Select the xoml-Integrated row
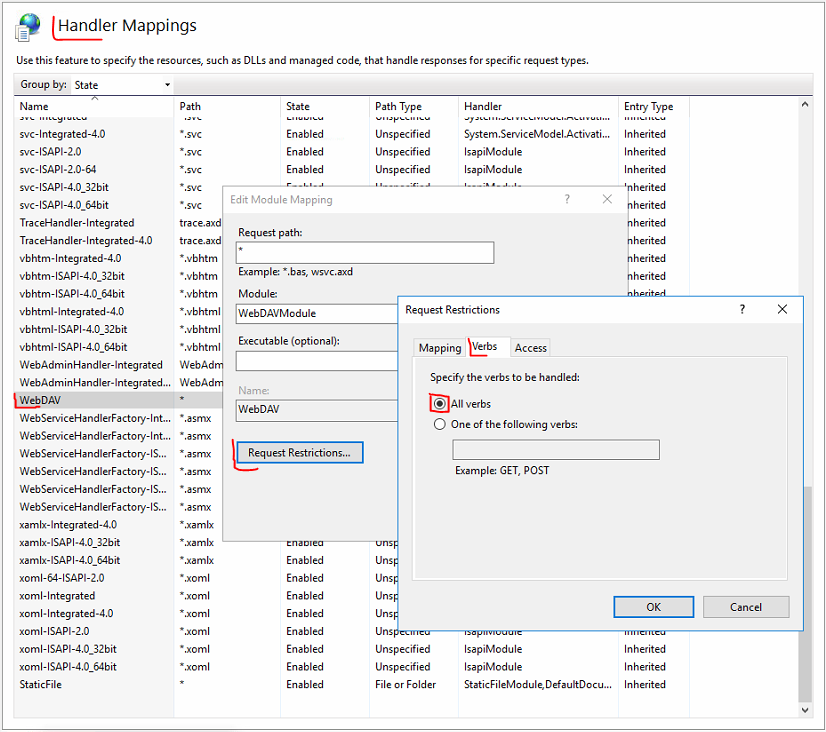Viewport: 826px width, 732px height. pos(57,596)
